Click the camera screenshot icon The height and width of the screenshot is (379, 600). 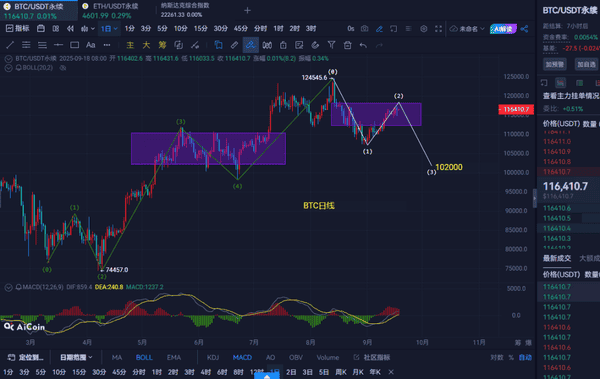pyautogui.click(x=364, y=29)
